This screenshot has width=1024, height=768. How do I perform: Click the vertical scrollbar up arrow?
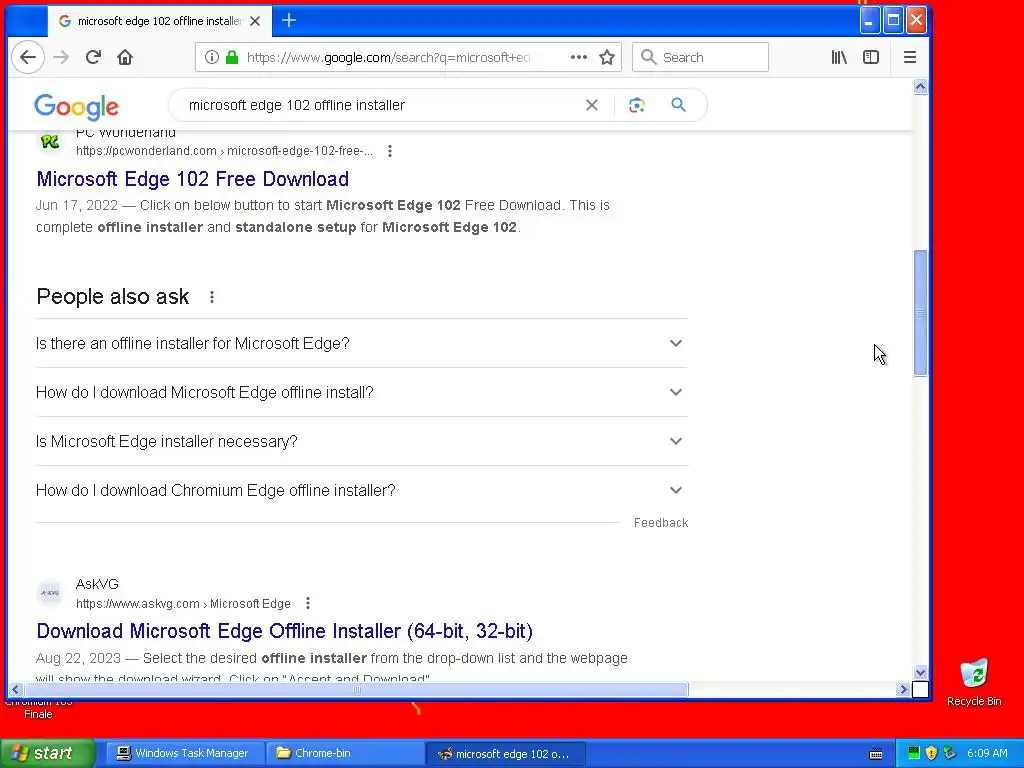[x=920, y=87]
